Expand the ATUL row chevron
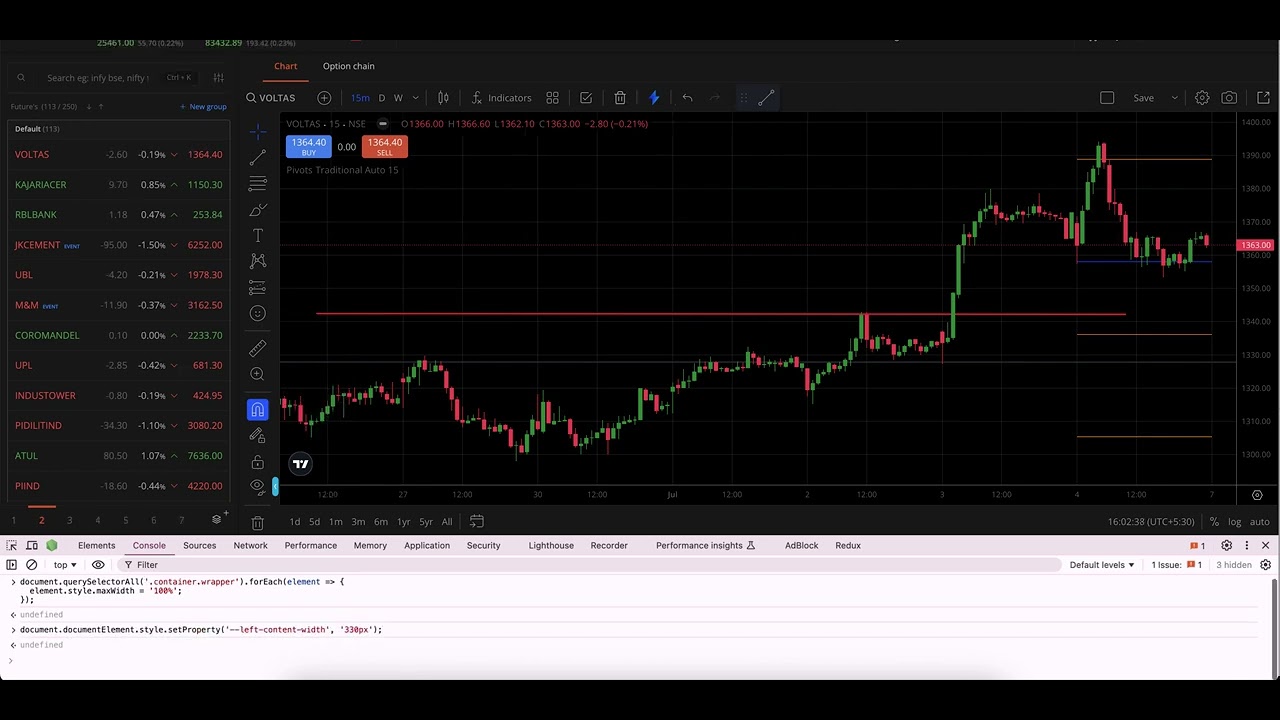Viewport: 1280px width, 720px height. click(174, 456)
